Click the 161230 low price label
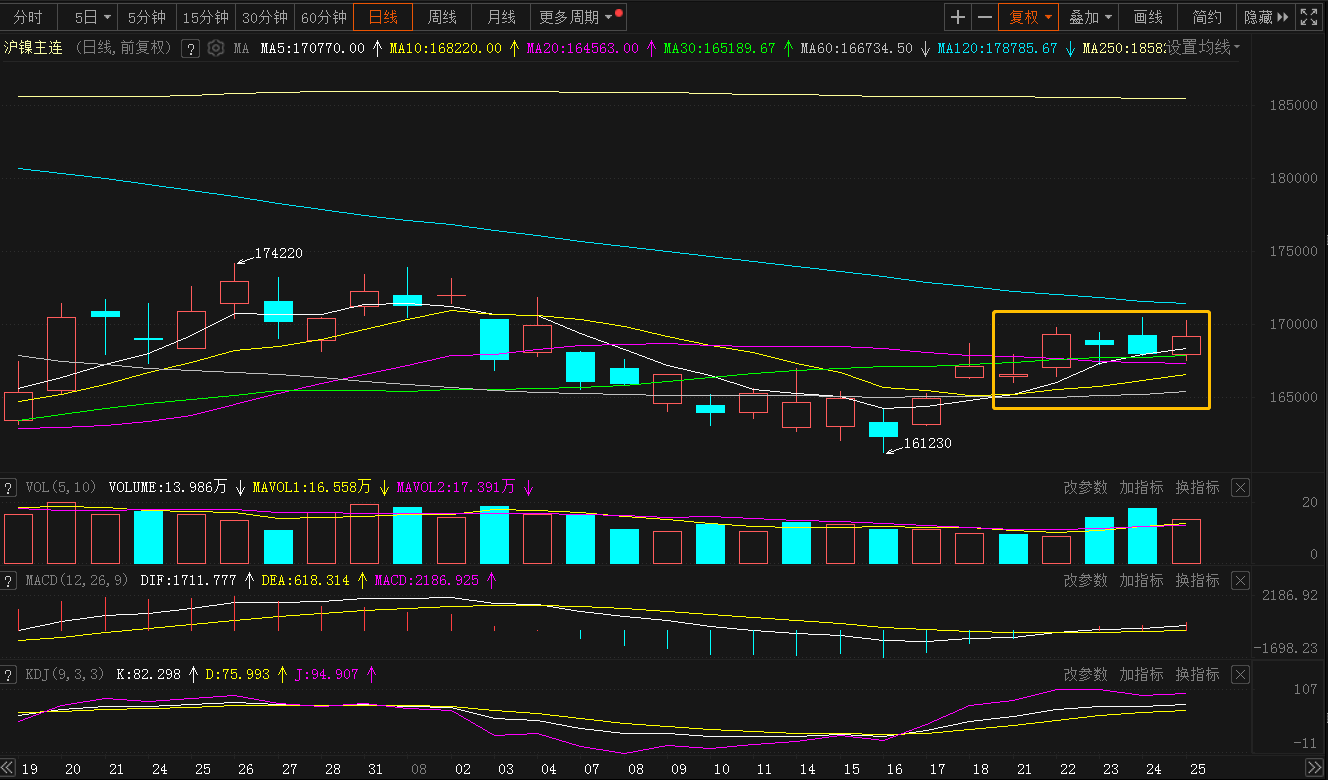 tap(928, 442)
